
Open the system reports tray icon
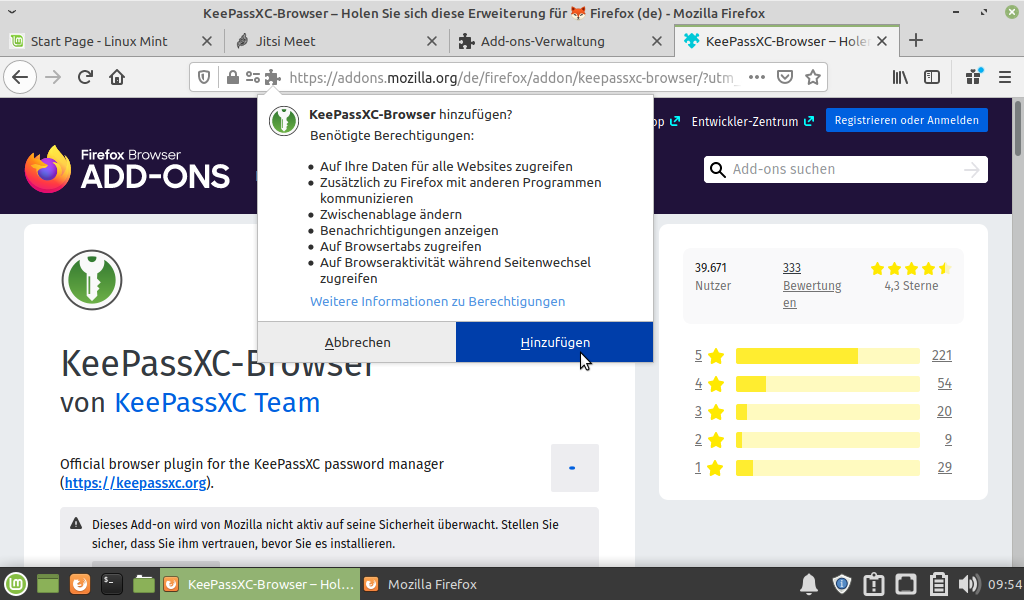tap(874, 584)
